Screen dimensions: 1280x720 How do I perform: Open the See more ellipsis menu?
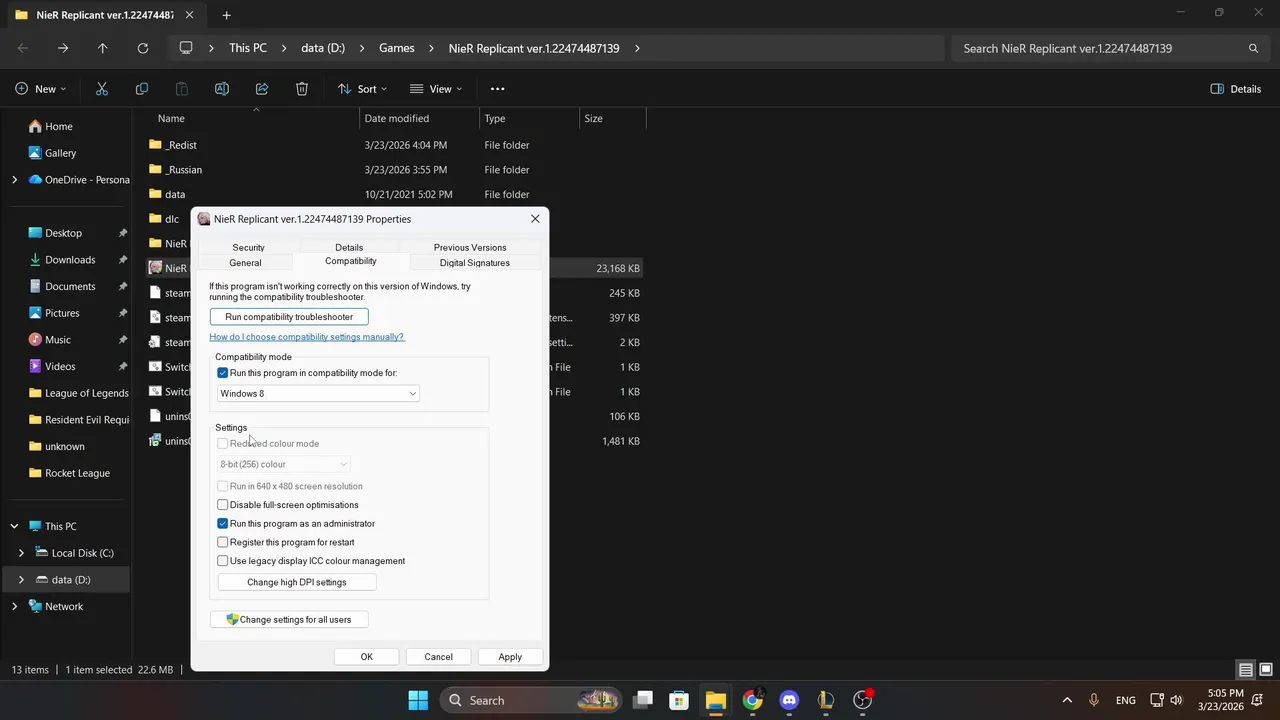(x=497, y=89)
